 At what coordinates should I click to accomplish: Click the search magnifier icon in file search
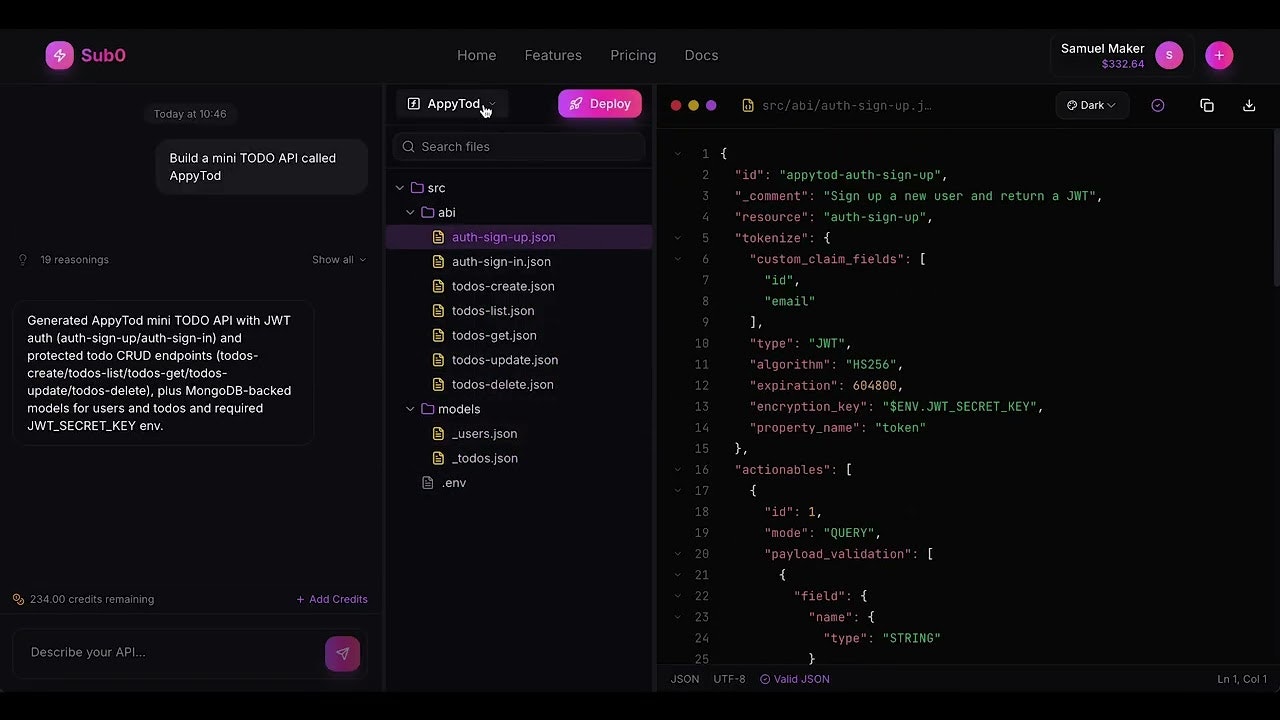(x=408, y=146)
